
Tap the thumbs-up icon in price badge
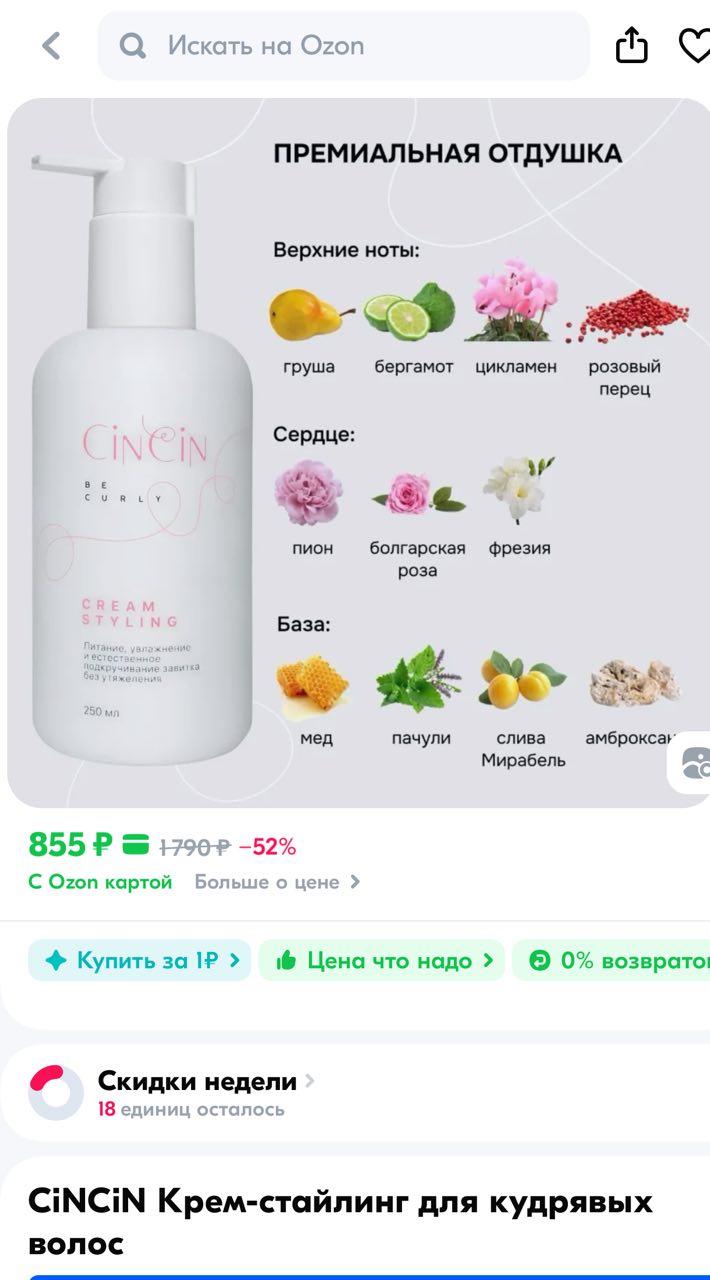(x=287, y=961)
